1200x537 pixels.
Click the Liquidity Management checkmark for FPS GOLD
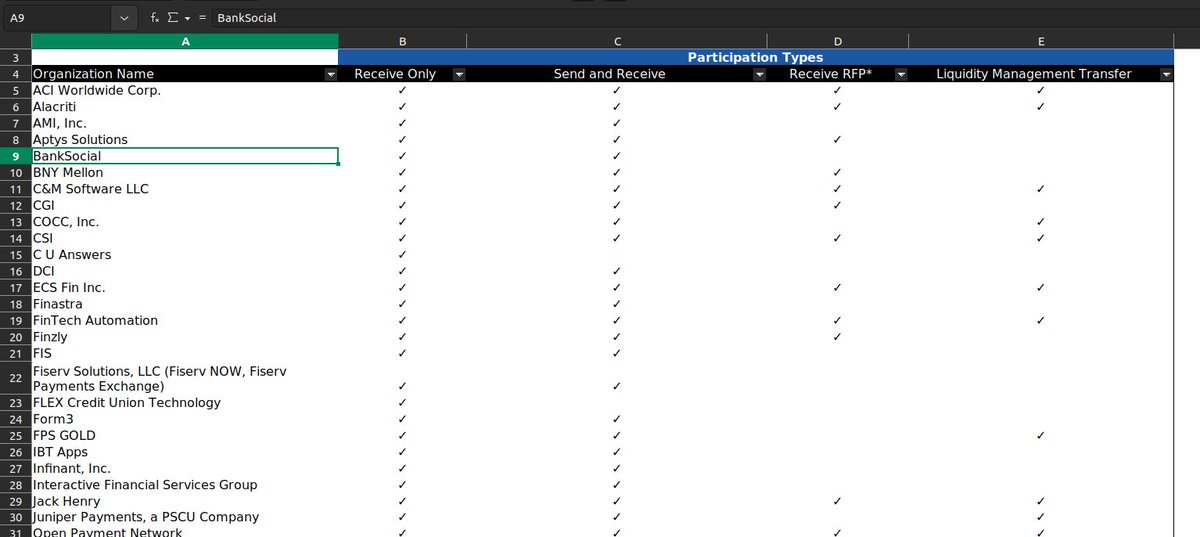(x=1041, y=436)
